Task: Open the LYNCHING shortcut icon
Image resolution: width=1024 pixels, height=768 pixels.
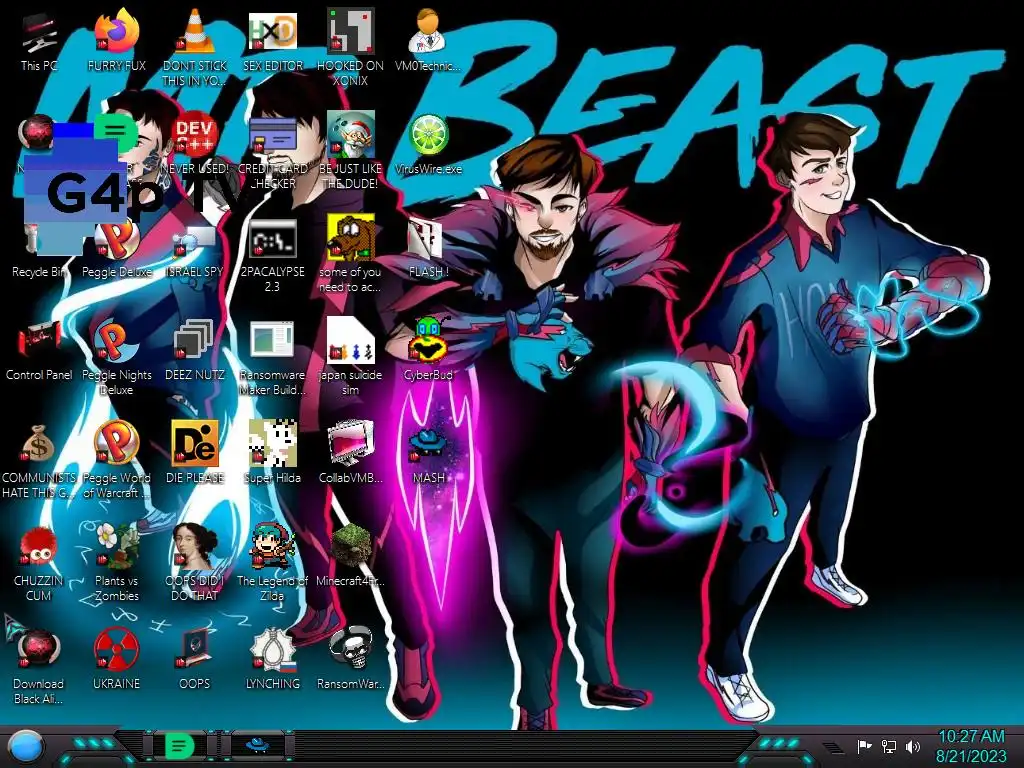Action: [273, 660]
